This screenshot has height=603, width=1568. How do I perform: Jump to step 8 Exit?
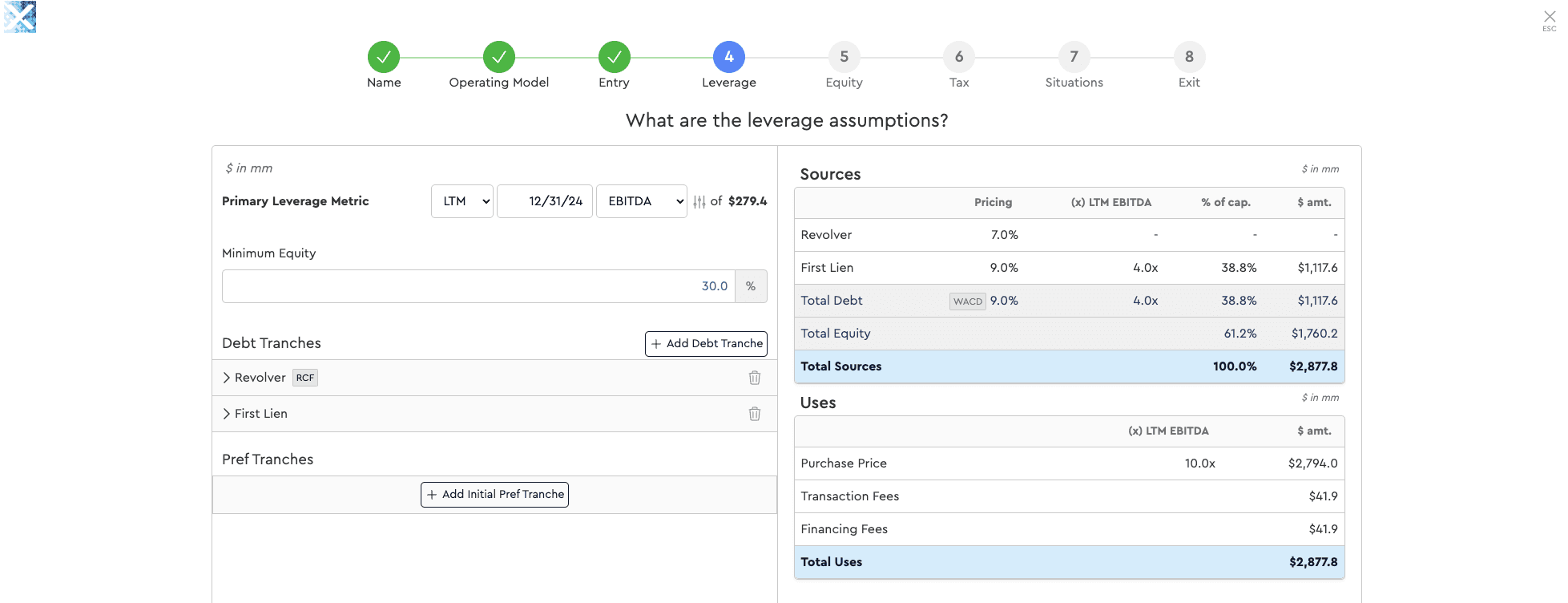[x=1189, y=57]
